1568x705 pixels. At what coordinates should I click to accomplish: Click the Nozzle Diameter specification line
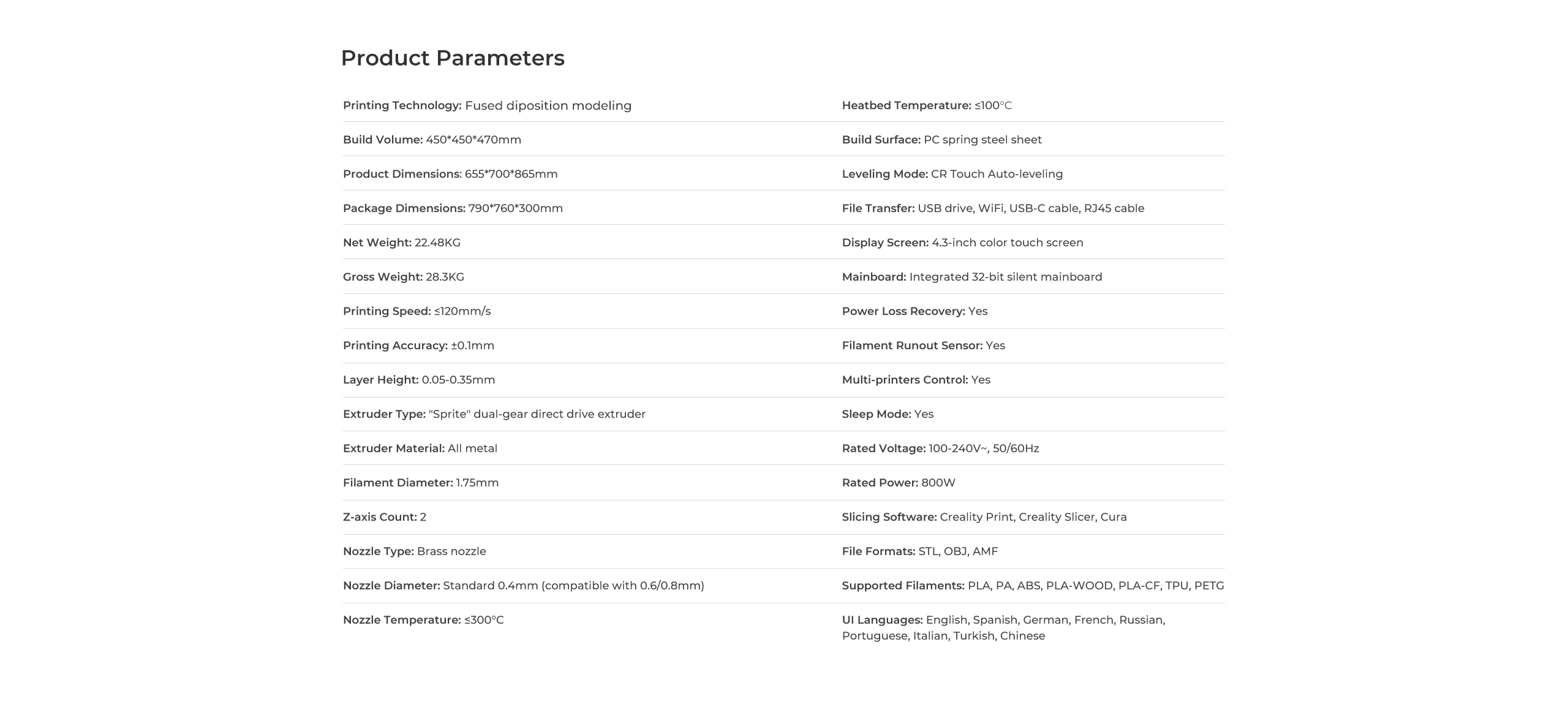523,586
